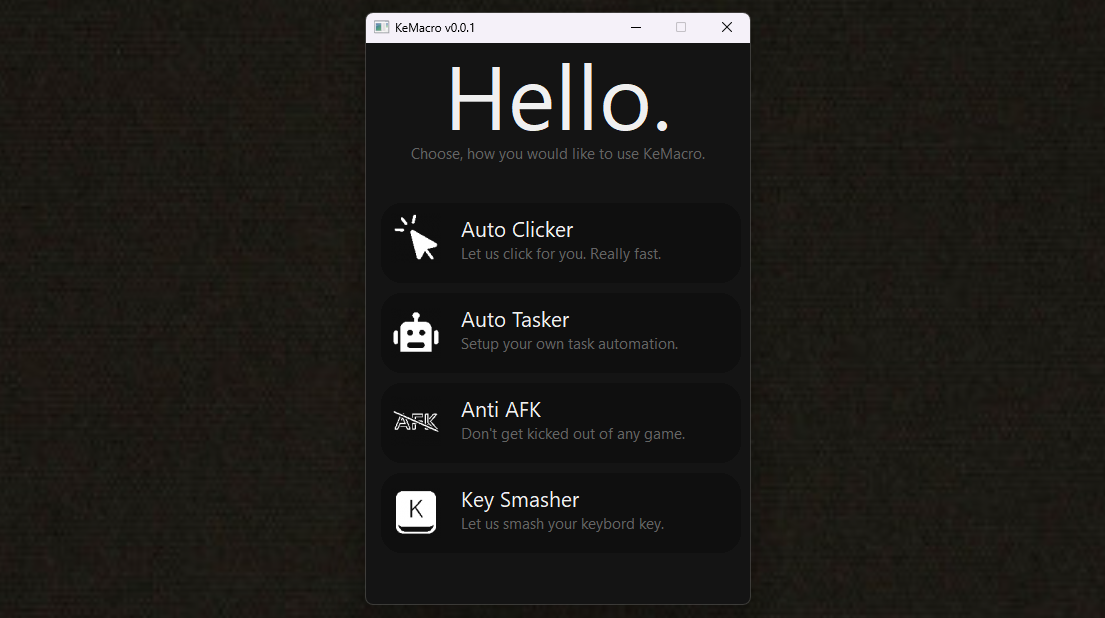Click "Let us smash your keybord key" text
Viewport: 1105px width, 618px height.
pyautogui.click(x=561, y=524)
